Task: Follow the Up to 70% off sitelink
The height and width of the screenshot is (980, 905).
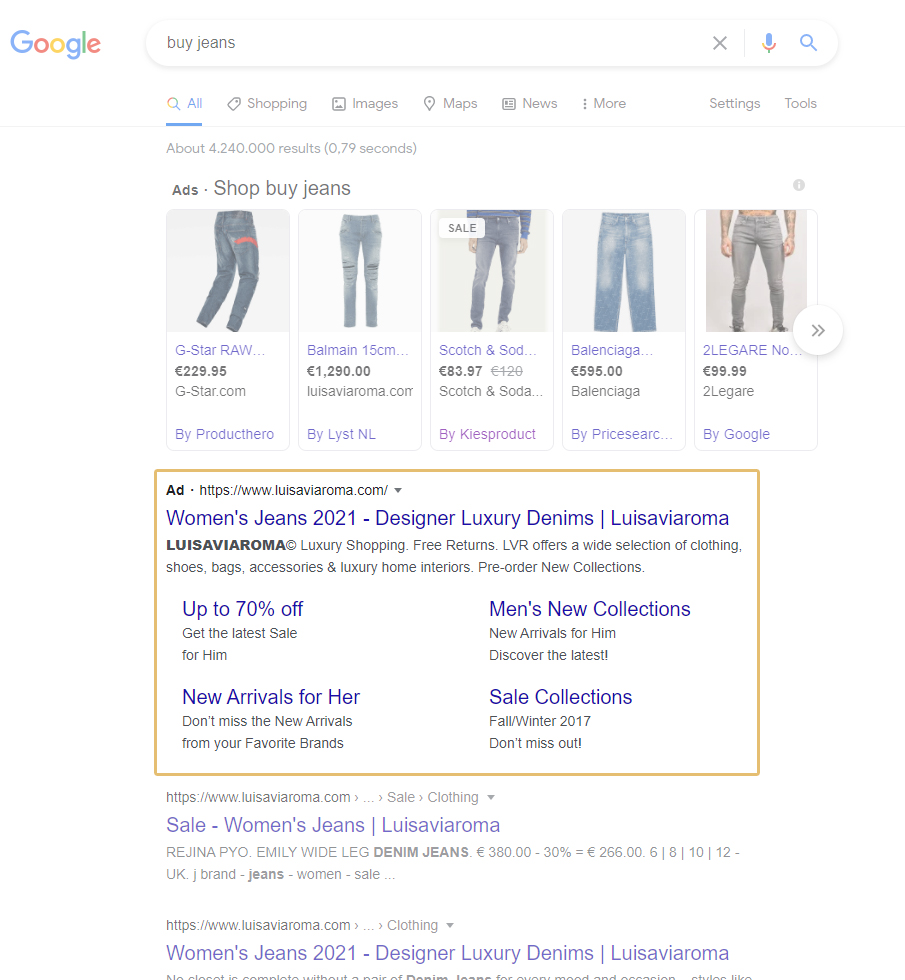Action: click(242, 609)
